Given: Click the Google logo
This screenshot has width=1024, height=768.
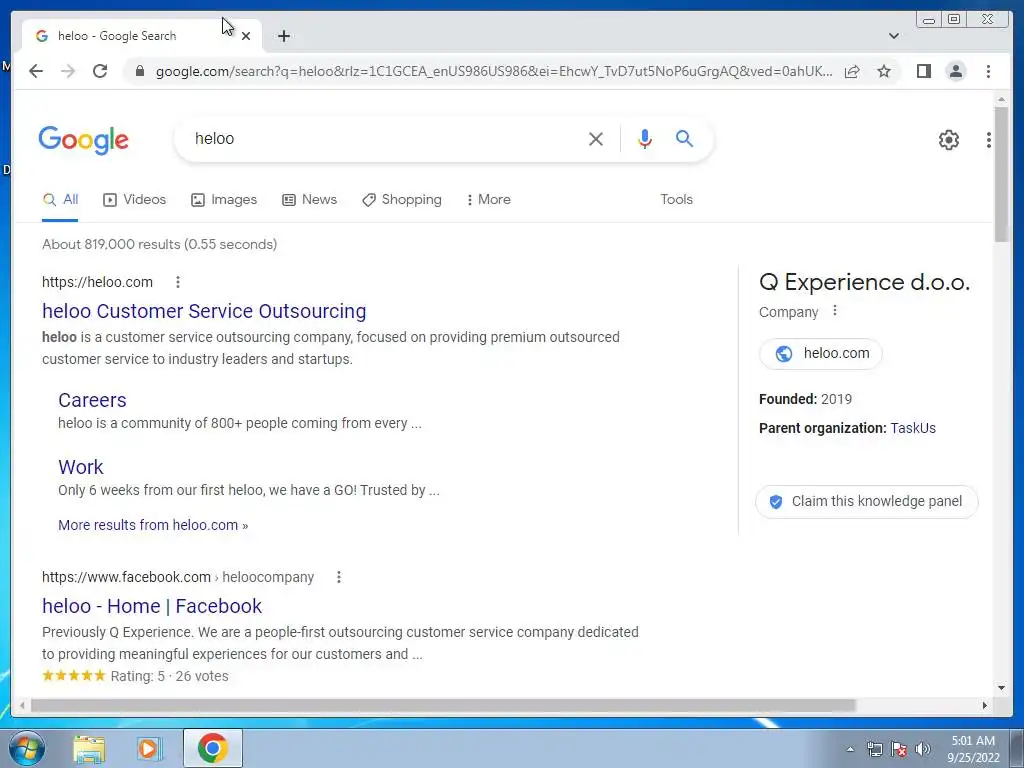Looking at the screenshot, I should (84, 140).
